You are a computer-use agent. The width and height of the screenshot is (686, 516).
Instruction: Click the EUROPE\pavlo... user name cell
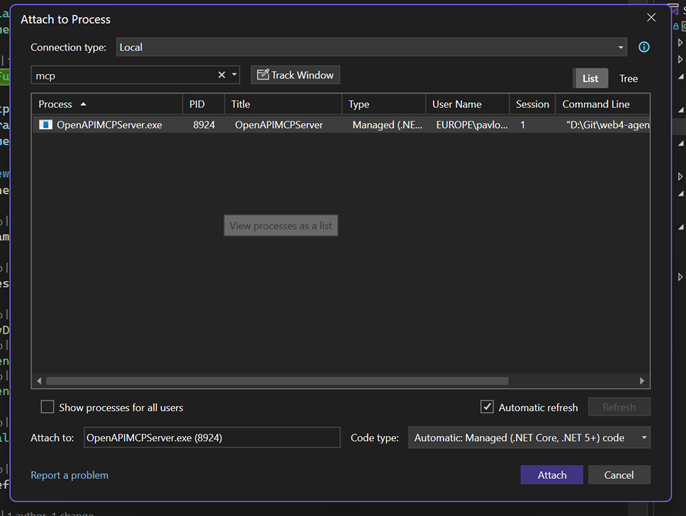[x=472, y=125]
